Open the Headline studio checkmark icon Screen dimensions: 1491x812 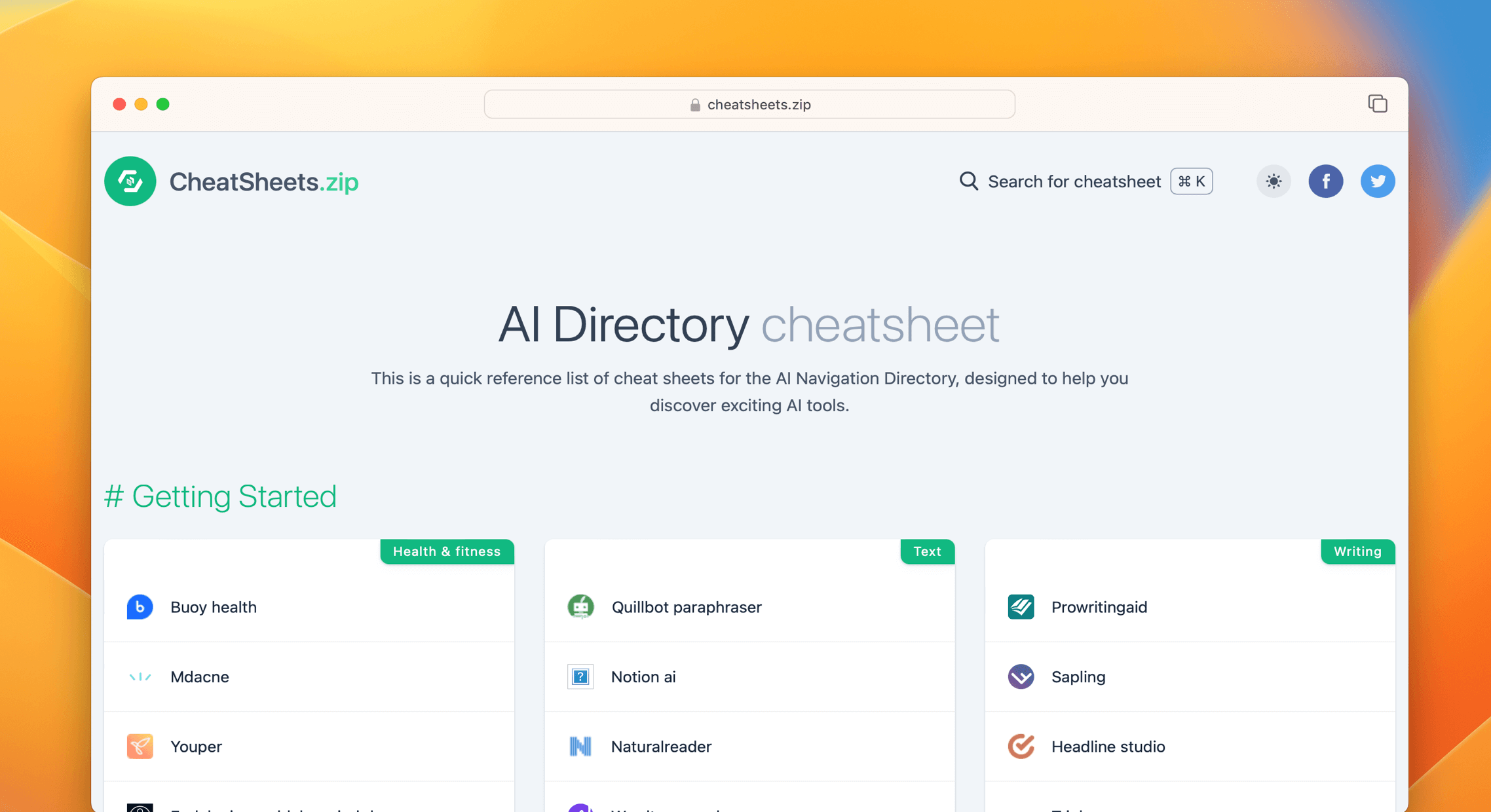click(x=1020, y=747)
